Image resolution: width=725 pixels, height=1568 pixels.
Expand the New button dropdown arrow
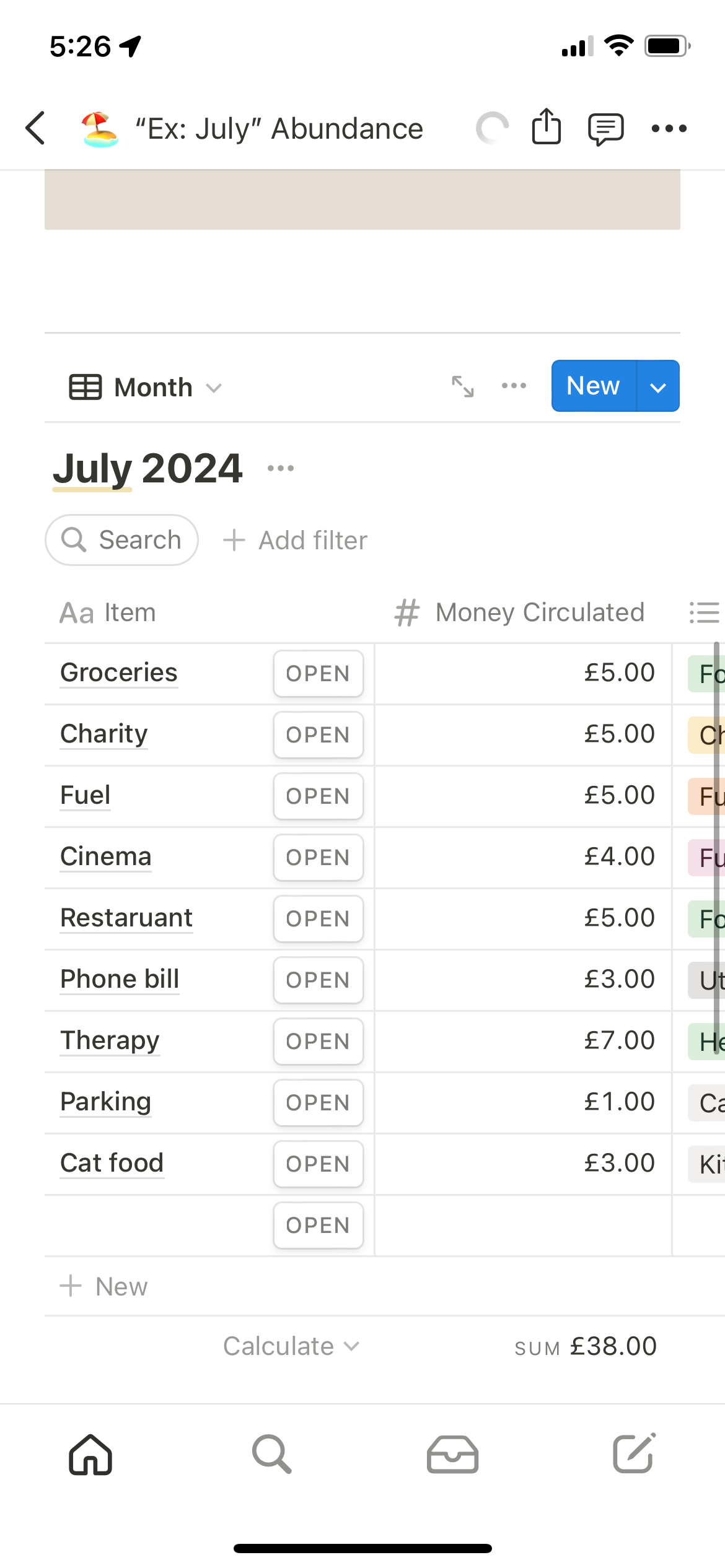pos(658,386)
